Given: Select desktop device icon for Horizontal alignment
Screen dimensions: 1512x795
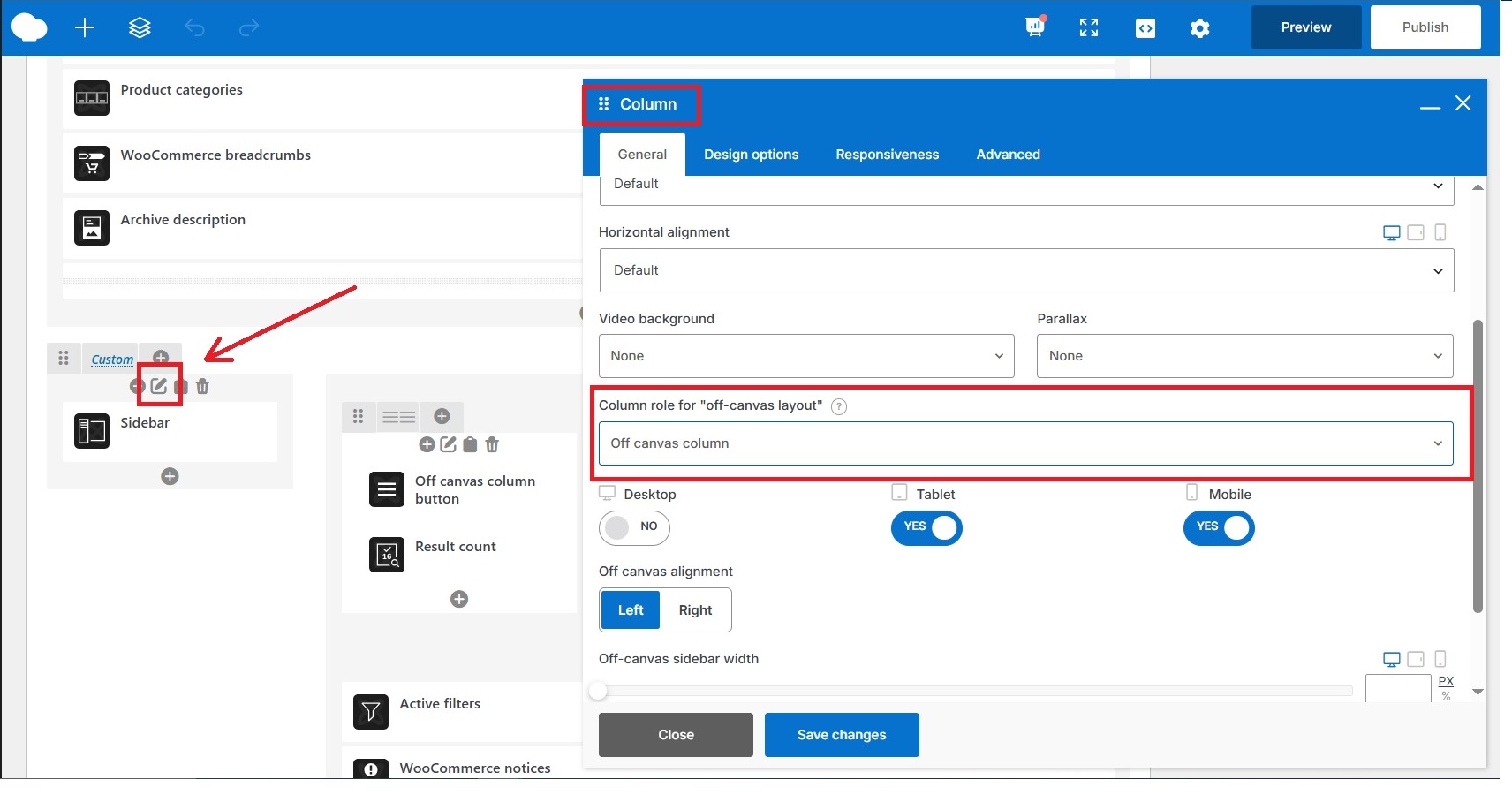Looking at the screenshot, I should click(1391, 233).
